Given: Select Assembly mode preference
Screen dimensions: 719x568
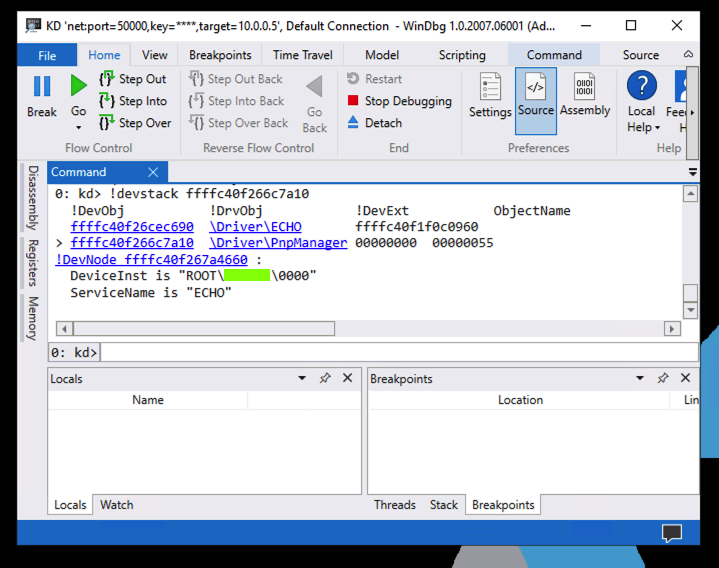Looking at the screenshot, I should click(585, 95).
